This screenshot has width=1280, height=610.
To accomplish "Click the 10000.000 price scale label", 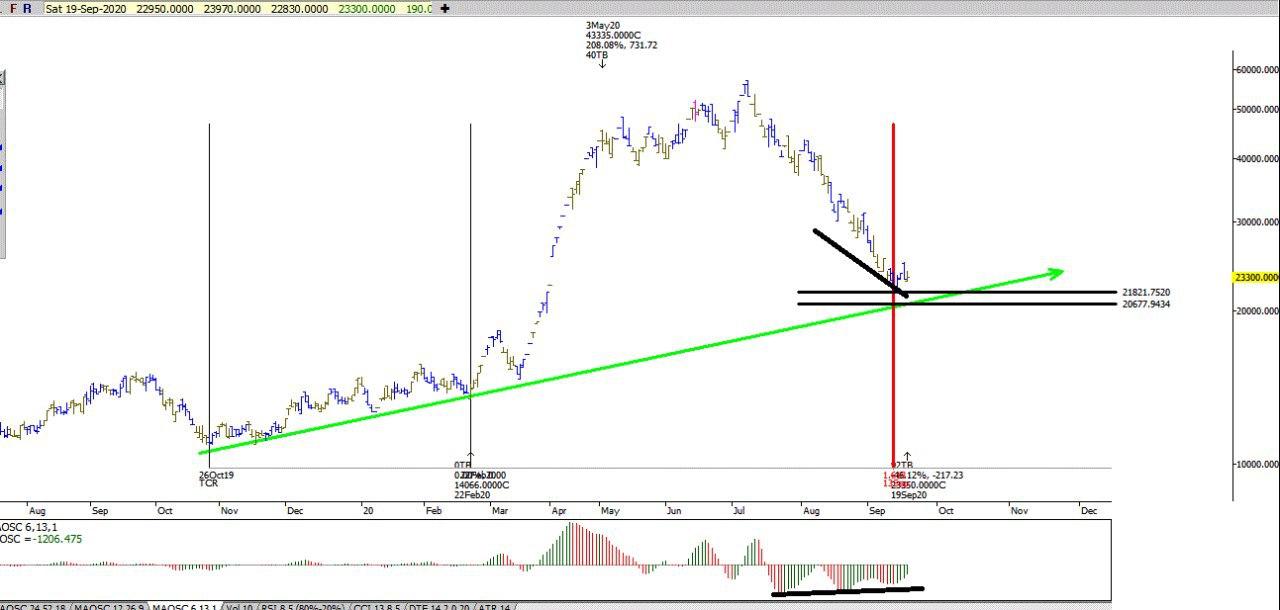I will coord(1258,464).
